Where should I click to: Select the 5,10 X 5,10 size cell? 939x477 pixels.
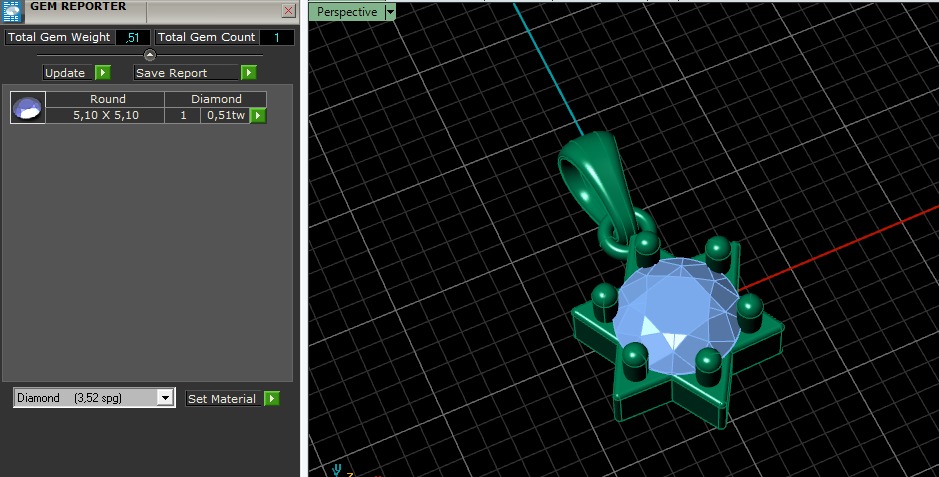tap(105, 116)
